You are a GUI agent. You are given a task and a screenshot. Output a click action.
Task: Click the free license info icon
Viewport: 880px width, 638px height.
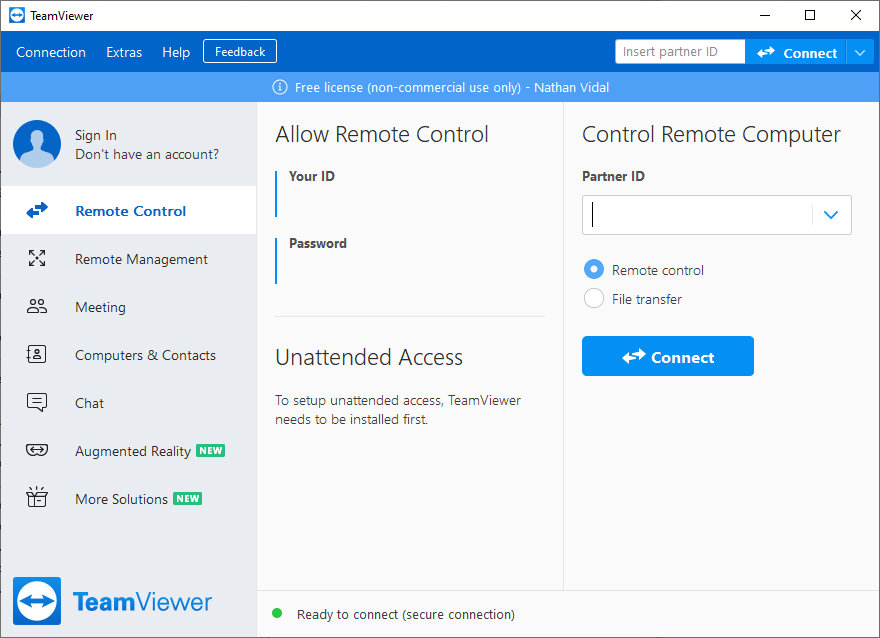tap(280, 87)
